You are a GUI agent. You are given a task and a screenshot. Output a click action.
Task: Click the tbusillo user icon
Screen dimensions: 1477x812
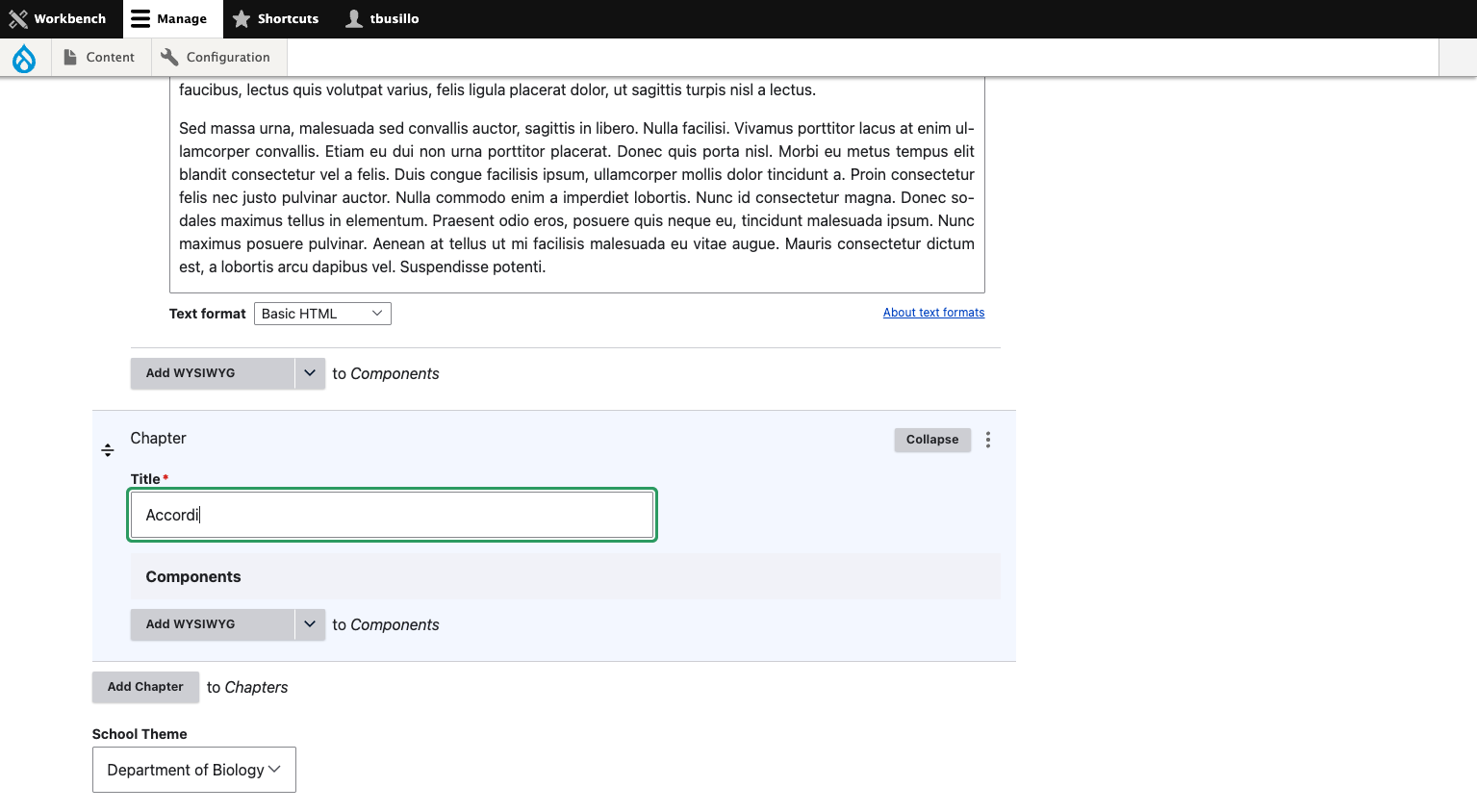[354, 19]
